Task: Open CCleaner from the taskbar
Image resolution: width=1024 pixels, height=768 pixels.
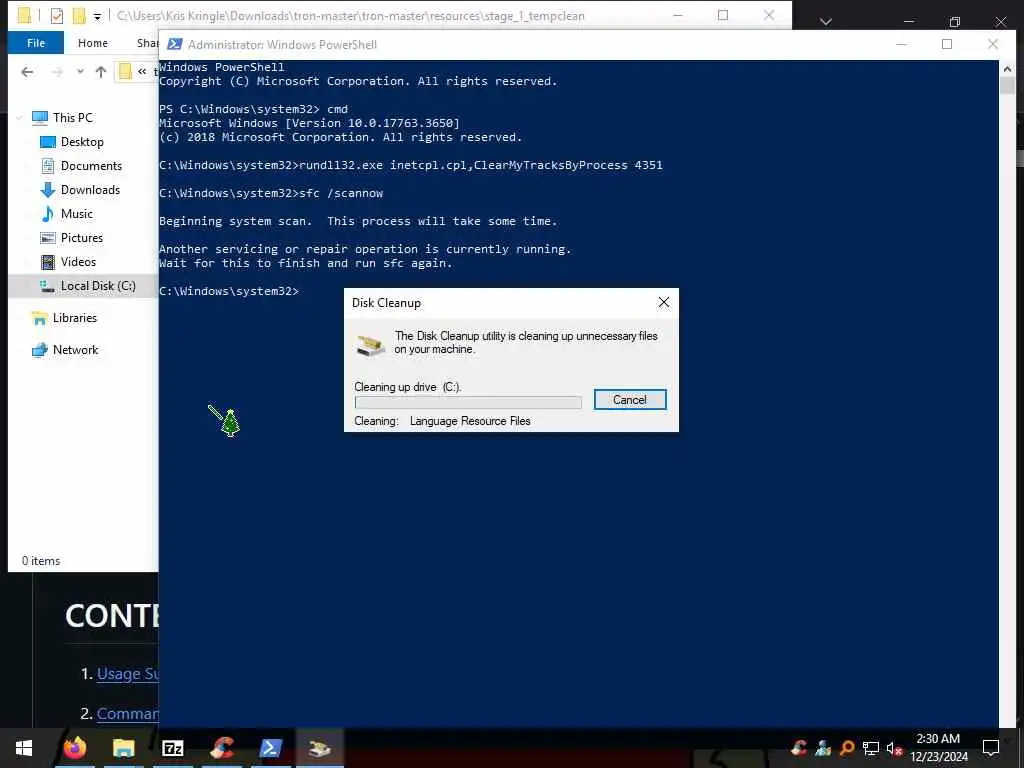Action: (x=222, y=748)
